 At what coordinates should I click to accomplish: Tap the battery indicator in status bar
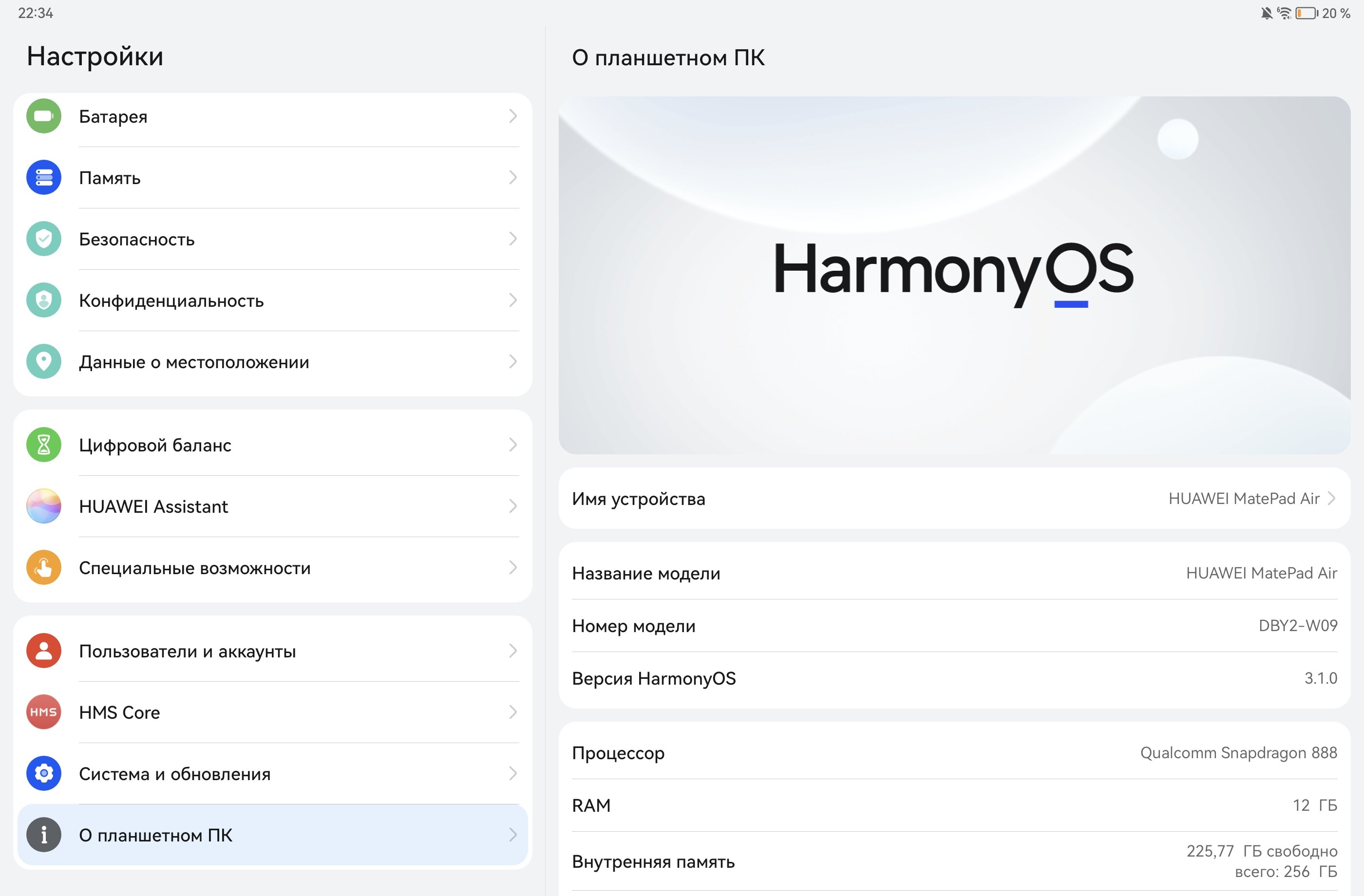click(x=1306, y=13)
